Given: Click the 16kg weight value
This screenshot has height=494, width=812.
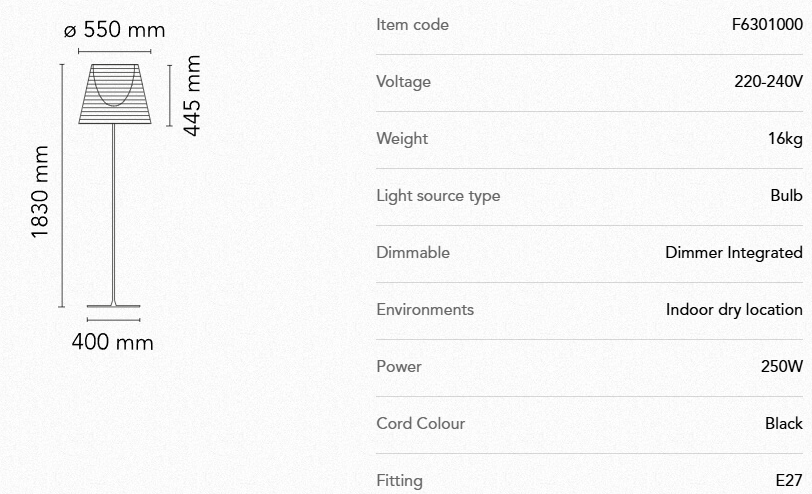Looking at the screenshot, I should coord(785,138).
